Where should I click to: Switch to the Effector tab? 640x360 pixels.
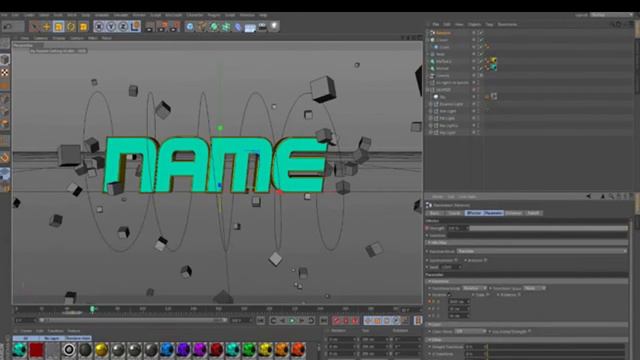473,213
